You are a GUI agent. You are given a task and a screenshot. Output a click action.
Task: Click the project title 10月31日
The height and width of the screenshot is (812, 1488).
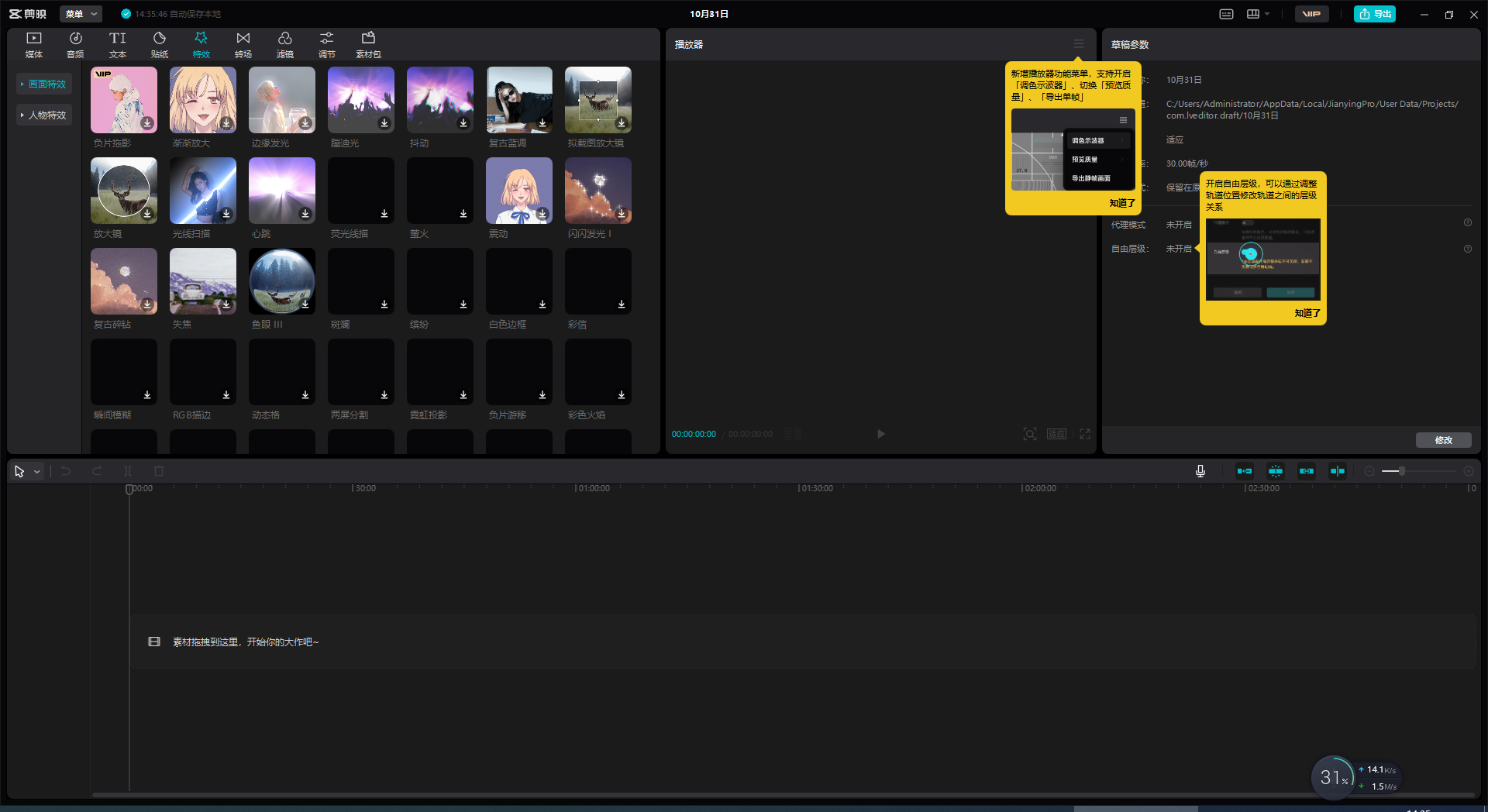709,14
